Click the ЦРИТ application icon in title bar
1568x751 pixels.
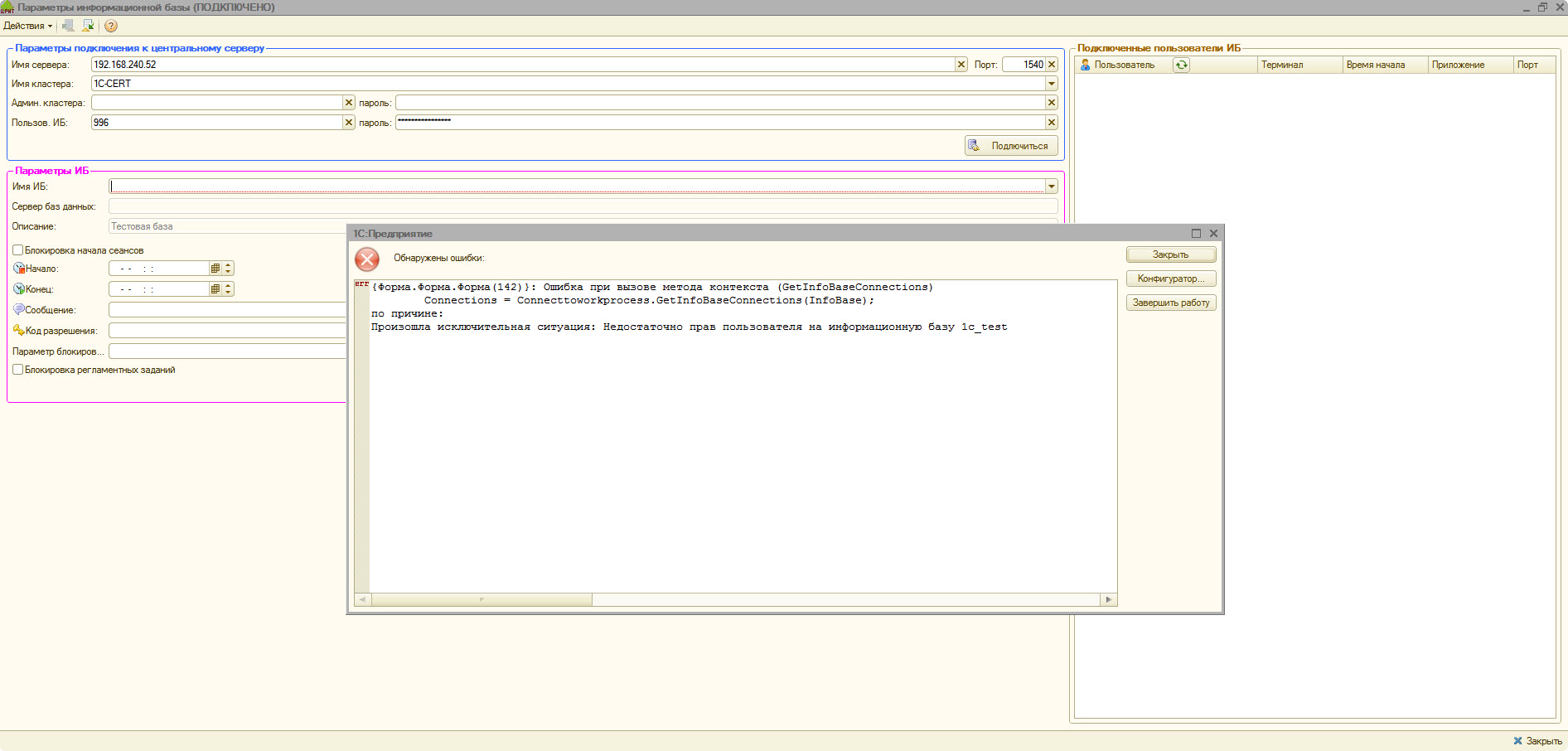7,7
